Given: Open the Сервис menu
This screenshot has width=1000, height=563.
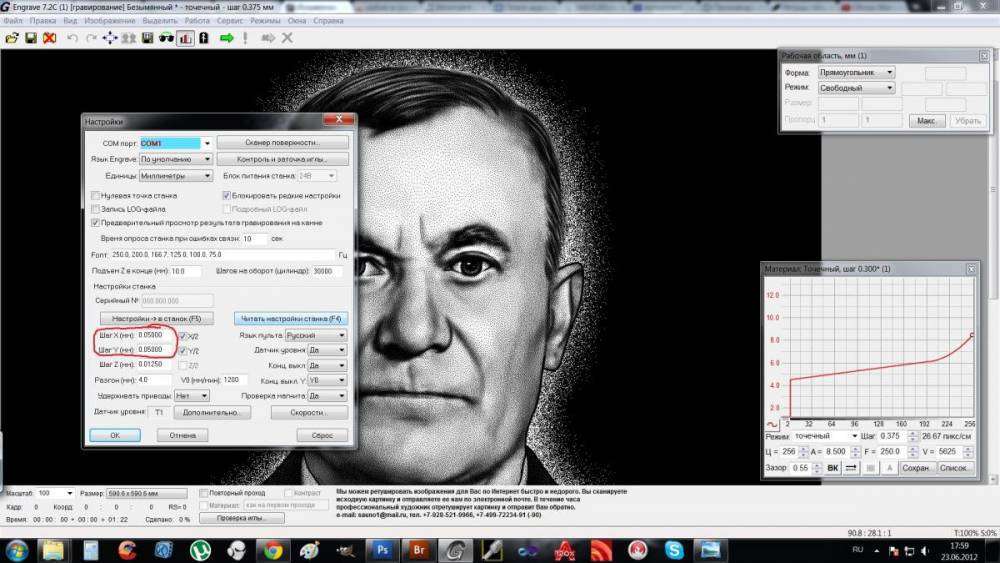Looking at the screenshot, I should 229,20.
